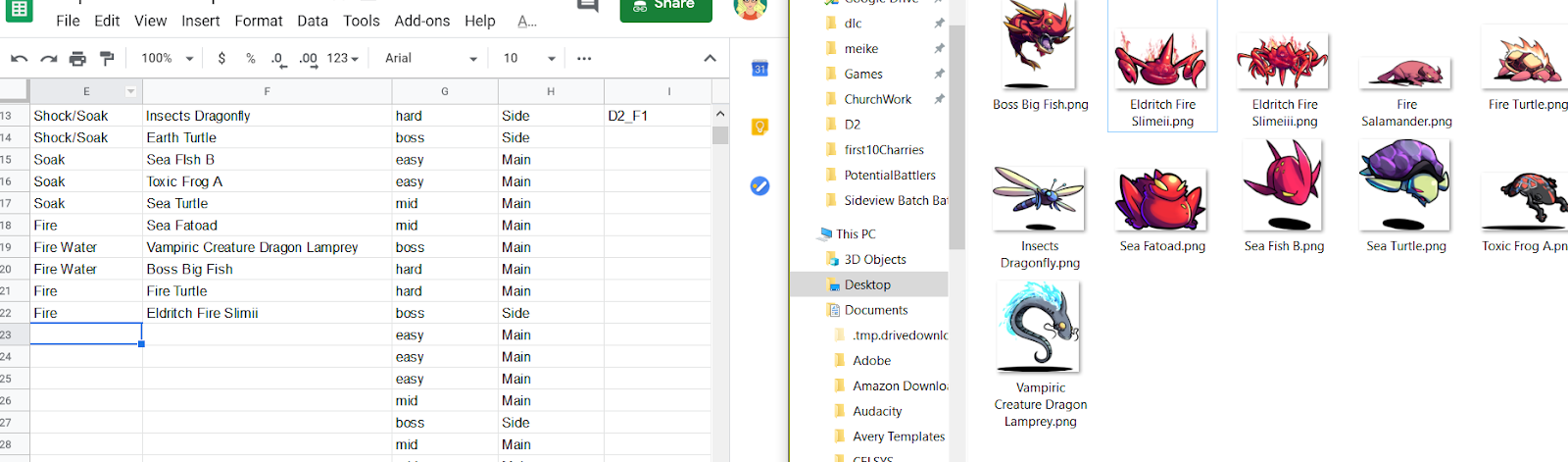The height and width of the screenshot is (462, 1568).
Task: Open the Insert menu
Action: (x=201, y=21)
